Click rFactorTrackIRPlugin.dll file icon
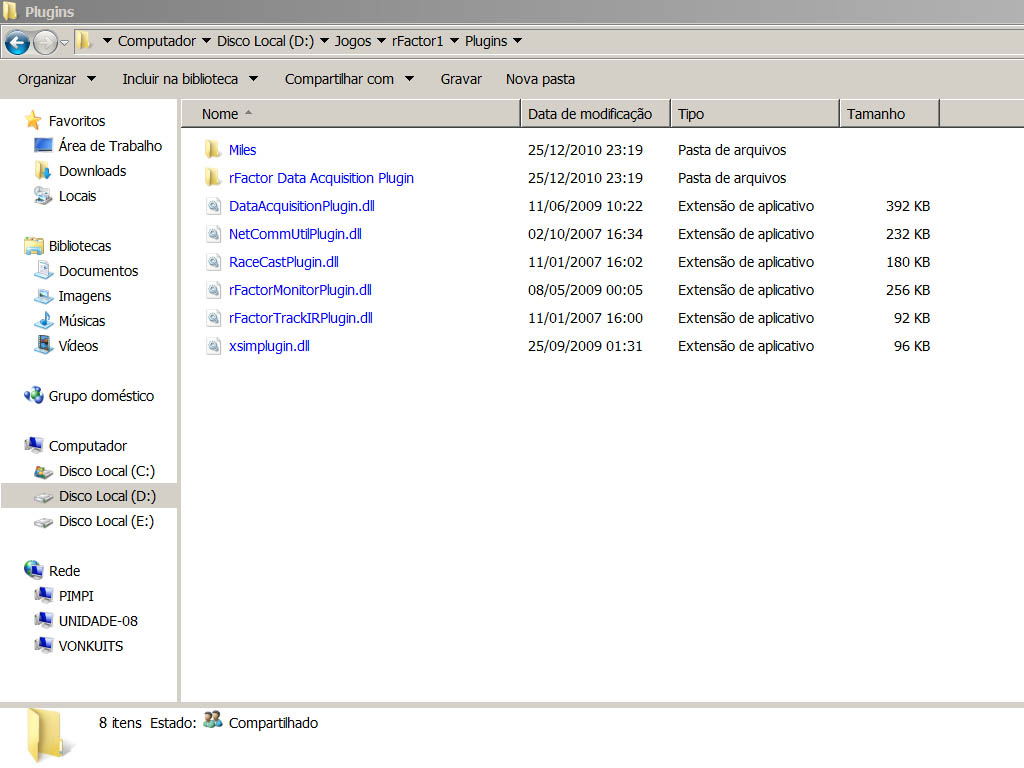Viewport: 1024px width, 768px height. pyautogui.click(x=213, y=319)
